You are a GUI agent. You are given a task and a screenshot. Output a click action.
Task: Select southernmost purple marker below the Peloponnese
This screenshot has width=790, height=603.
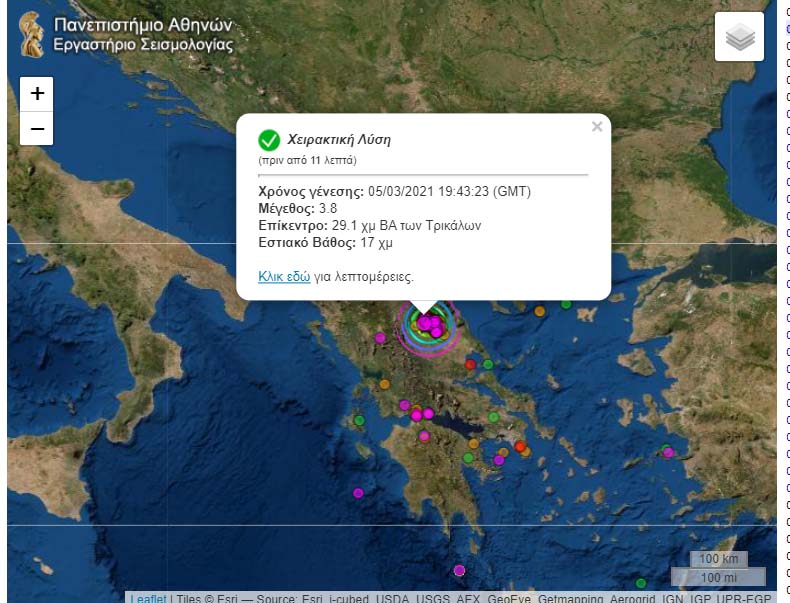[x=459, y=570]
